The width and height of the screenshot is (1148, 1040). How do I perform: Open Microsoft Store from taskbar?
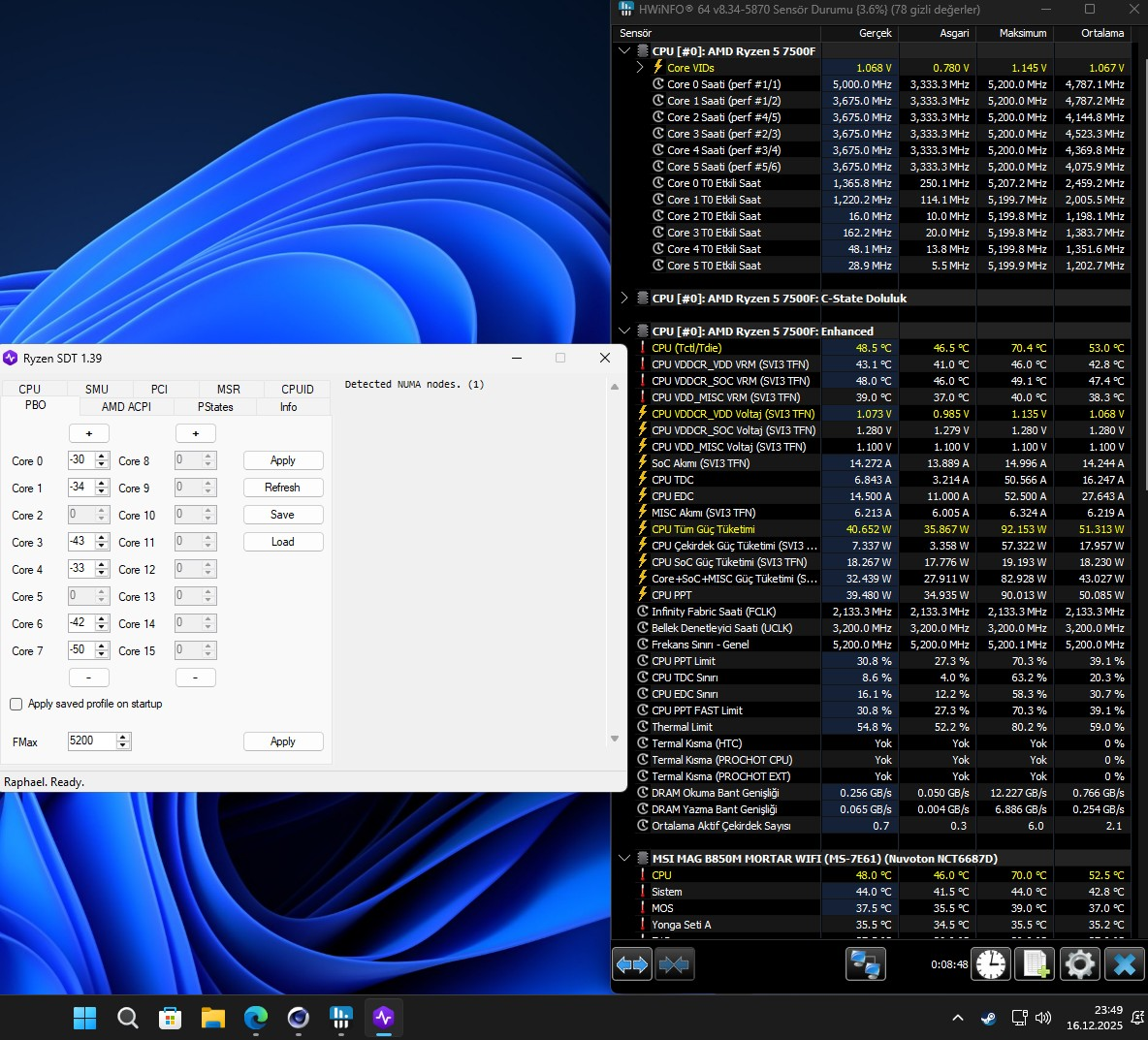170,1018
